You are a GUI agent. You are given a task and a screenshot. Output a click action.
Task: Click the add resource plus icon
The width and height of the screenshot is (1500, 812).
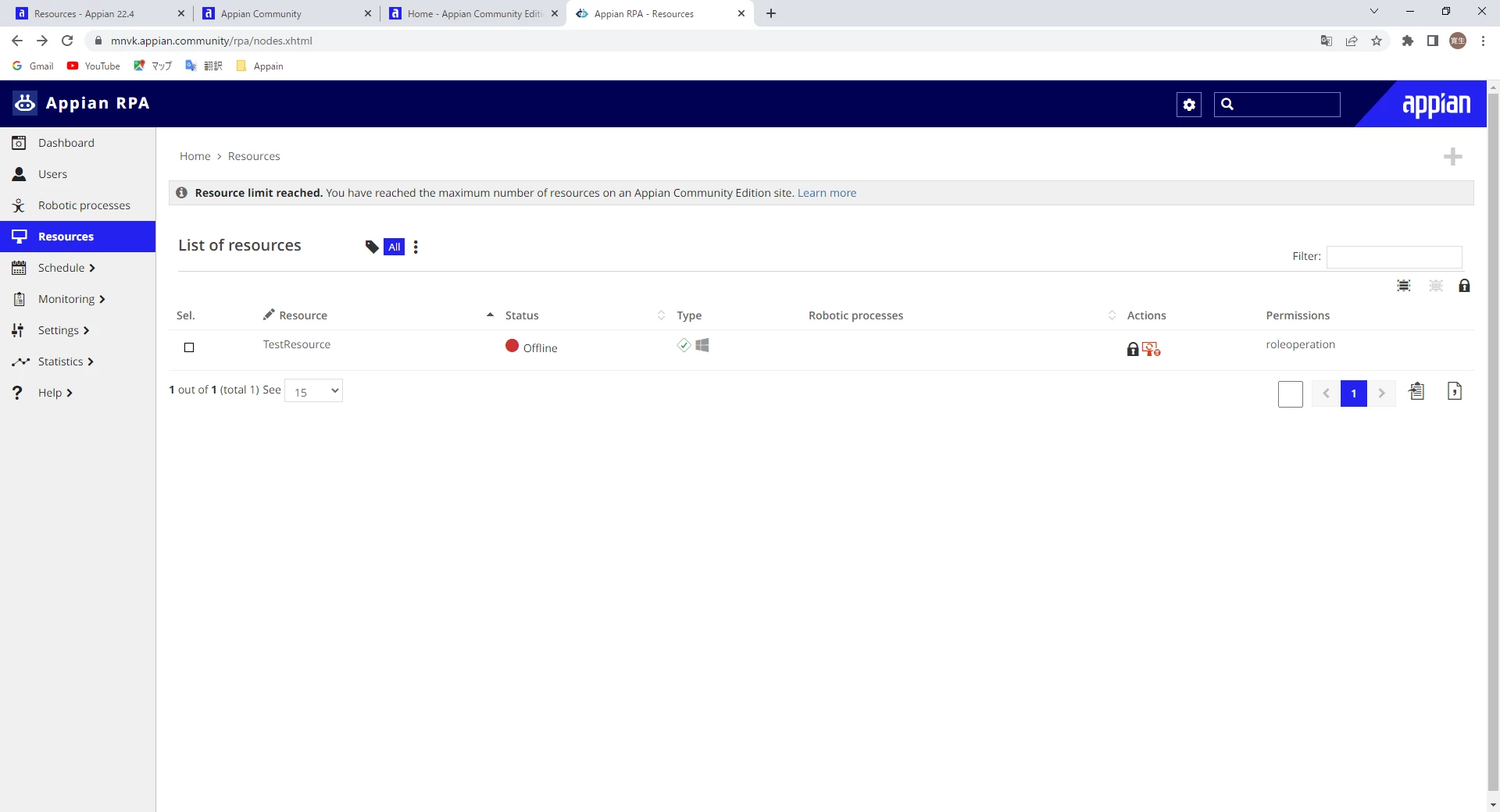tap(1452, 157)
